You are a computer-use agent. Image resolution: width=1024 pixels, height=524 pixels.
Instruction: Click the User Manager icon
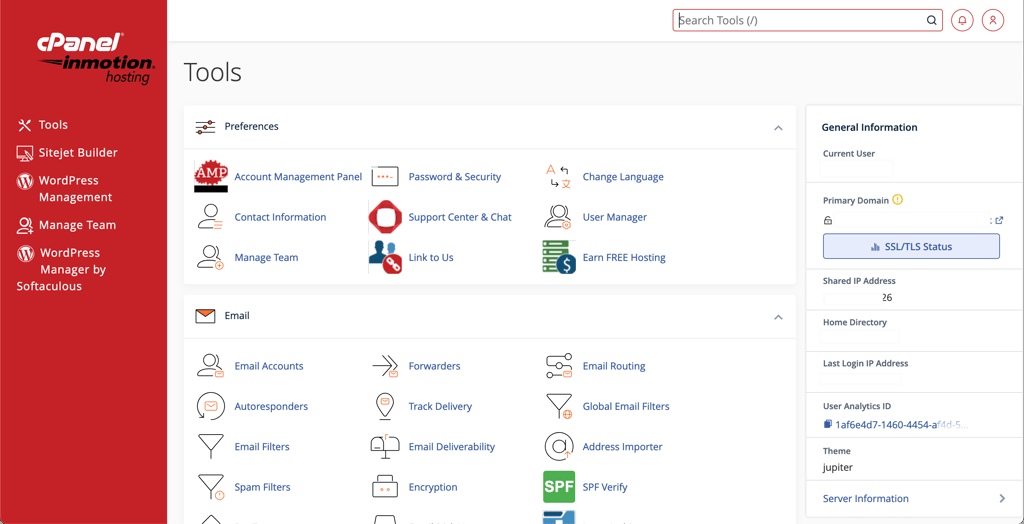pos(558,217)
